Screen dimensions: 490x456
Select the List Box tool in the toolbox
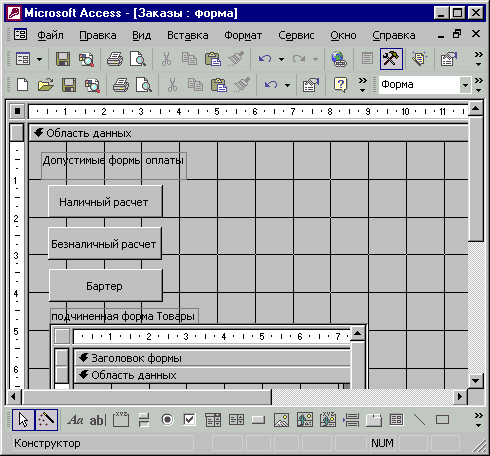pos(236,420)
